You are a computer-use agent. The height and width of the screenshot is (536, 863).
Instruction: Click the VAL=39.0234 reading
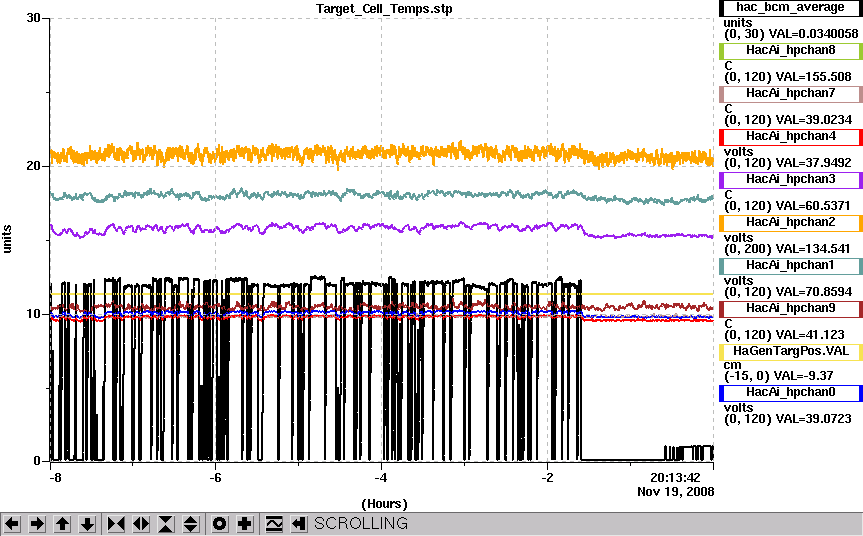pos(813,120)
